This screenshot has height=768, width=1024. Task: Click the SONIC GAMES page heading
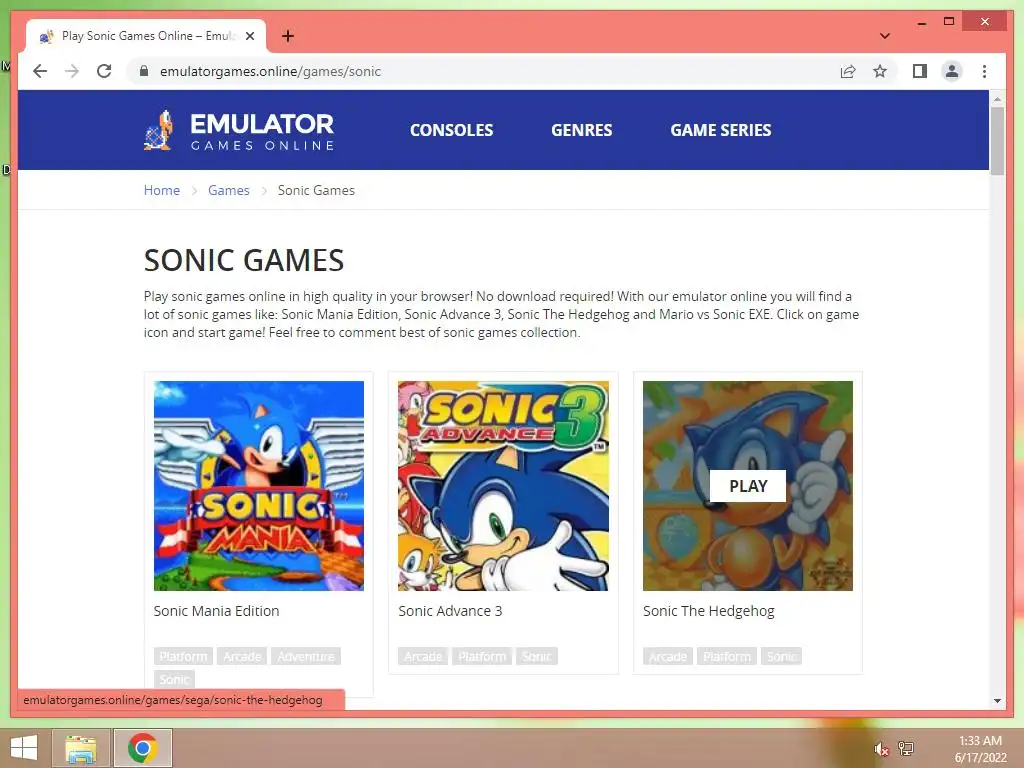(244, 260)
